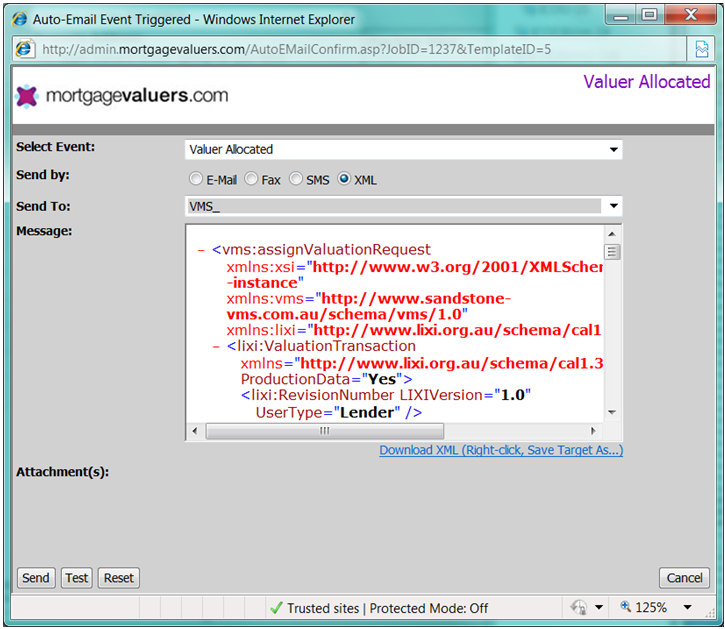Click the horizontal scroll right arrow
Image resolution: width=725 pixels, height=629 pixels.
593,431
